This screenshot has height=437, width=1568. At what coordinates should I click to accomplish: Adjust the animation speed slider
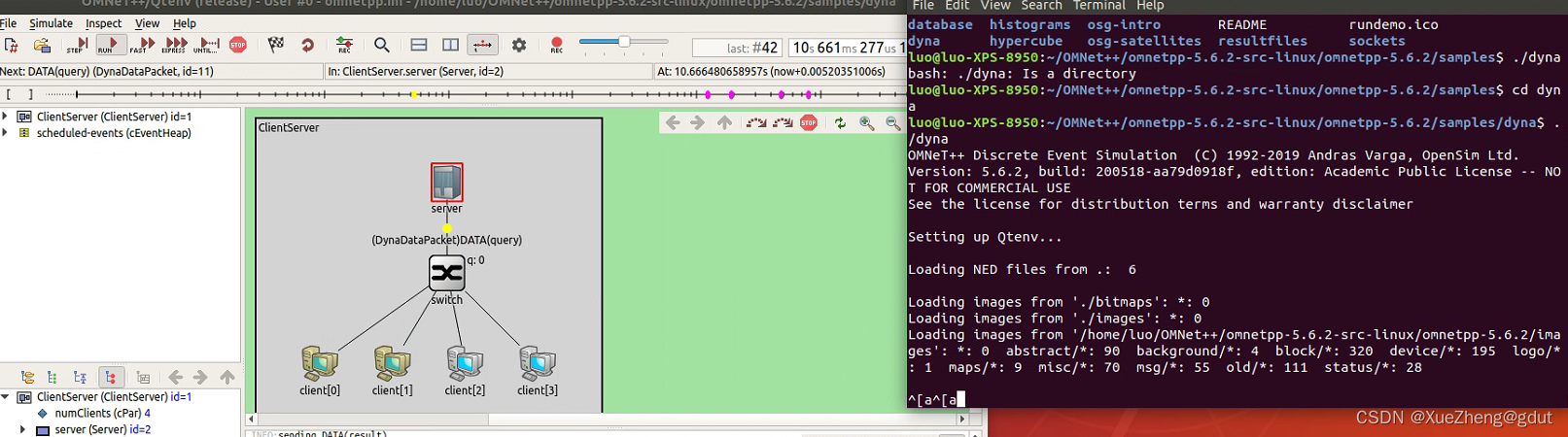[623, 42]
